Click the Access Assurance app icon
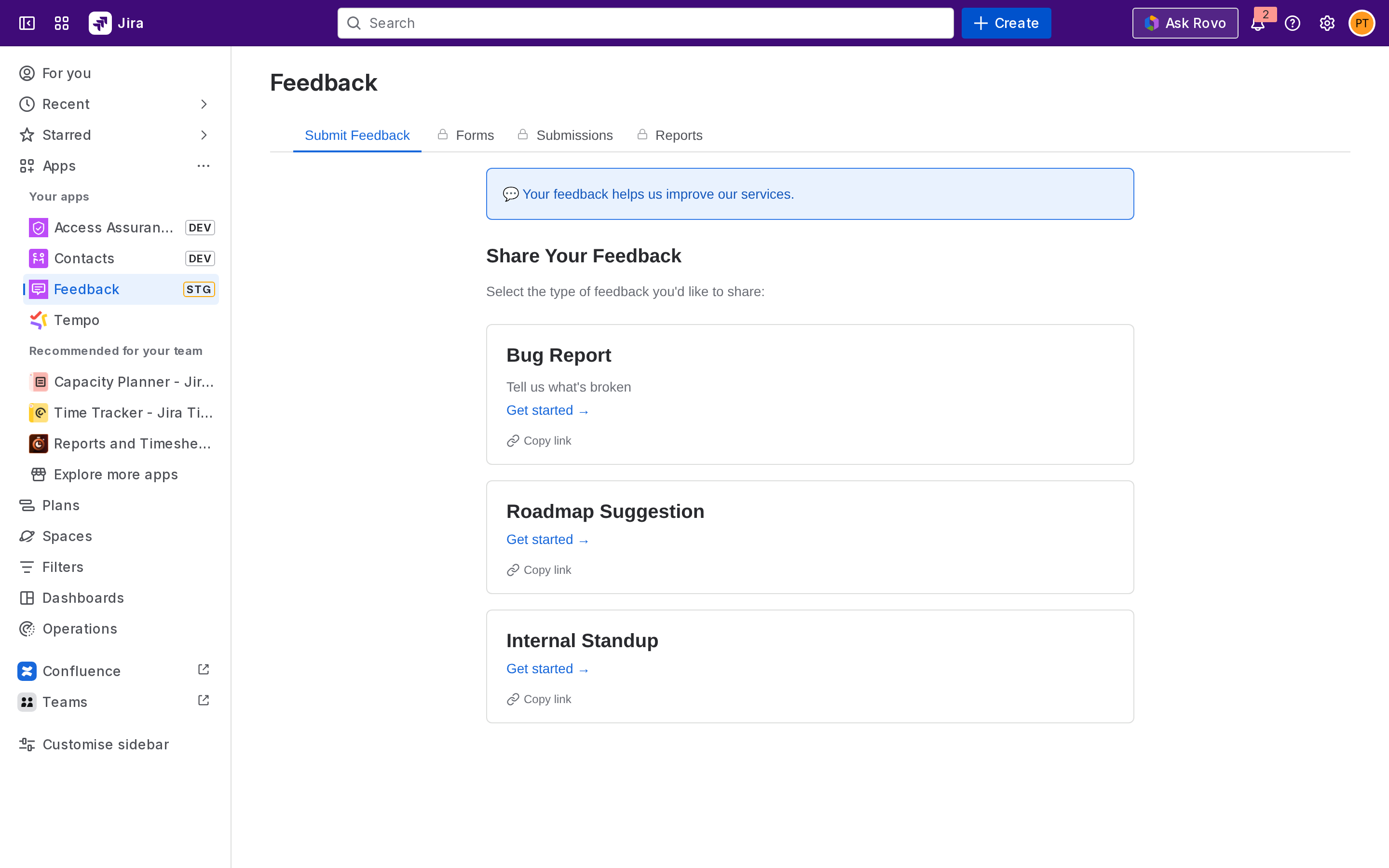The image size is (1389, 868). coord(39,228)
